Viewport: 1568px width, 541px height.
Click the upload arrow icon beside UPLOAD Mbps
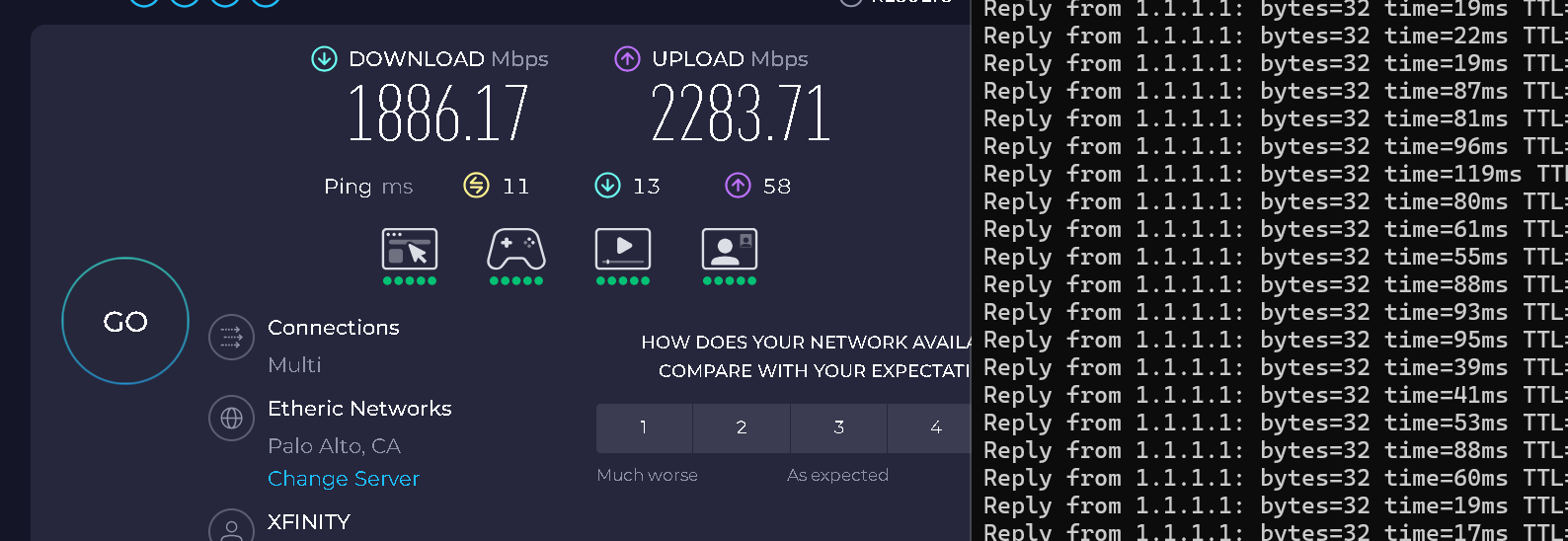click(627, 59)
